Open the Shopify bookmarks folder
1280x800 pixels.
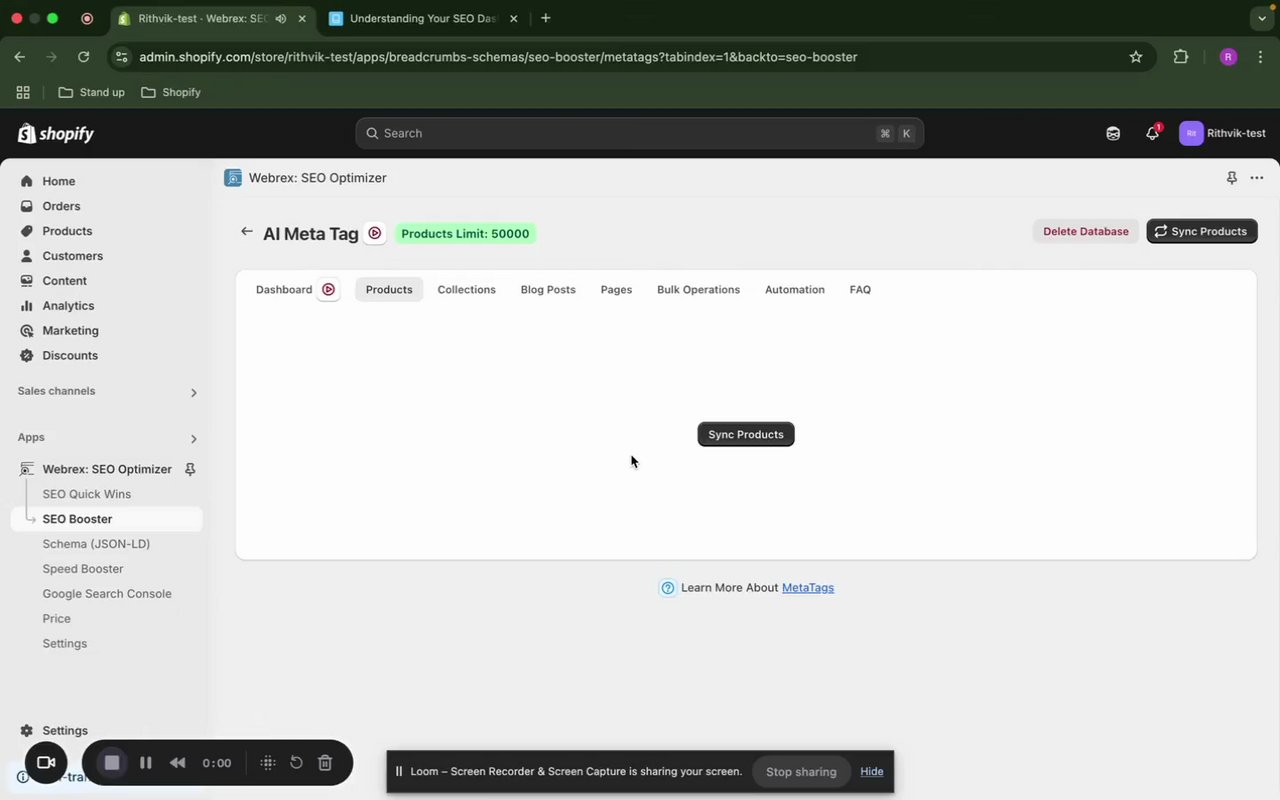tap(171, 92)
